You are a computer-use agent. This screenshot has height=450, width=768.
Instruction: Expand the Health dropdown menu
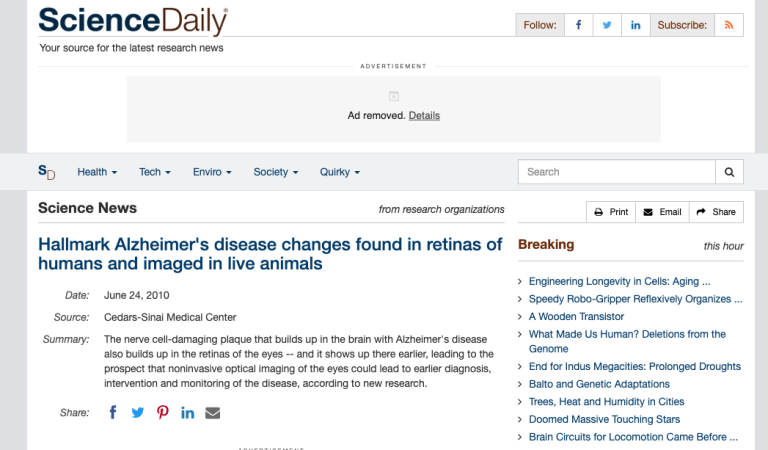pos(97,172)
